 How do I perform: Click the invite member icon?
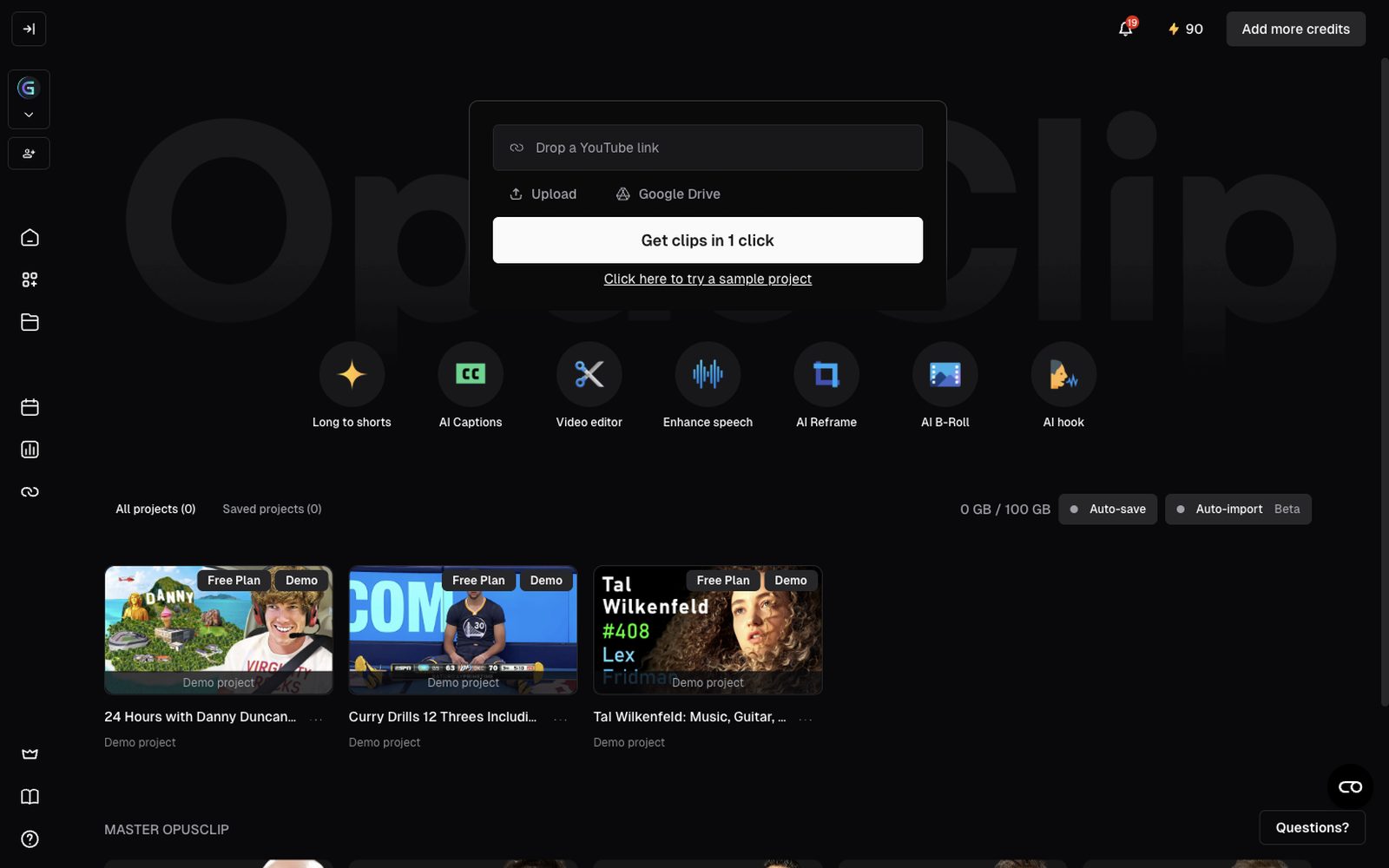29,154
